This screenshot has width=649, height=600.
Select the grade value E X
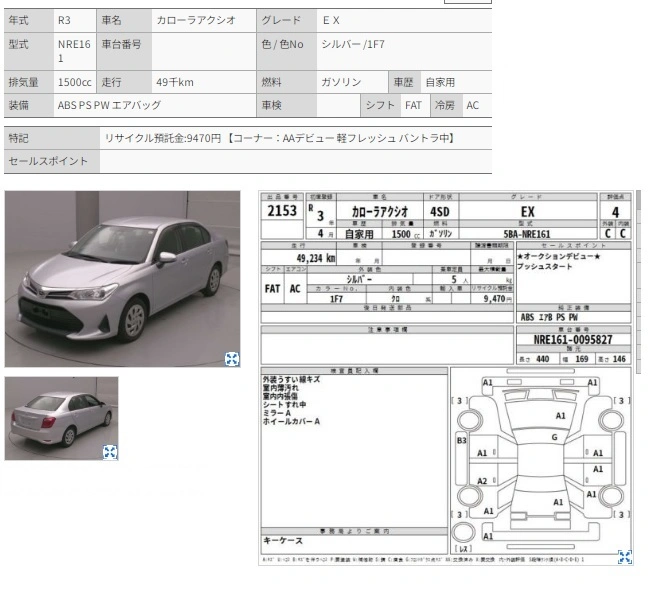(331, 20)
